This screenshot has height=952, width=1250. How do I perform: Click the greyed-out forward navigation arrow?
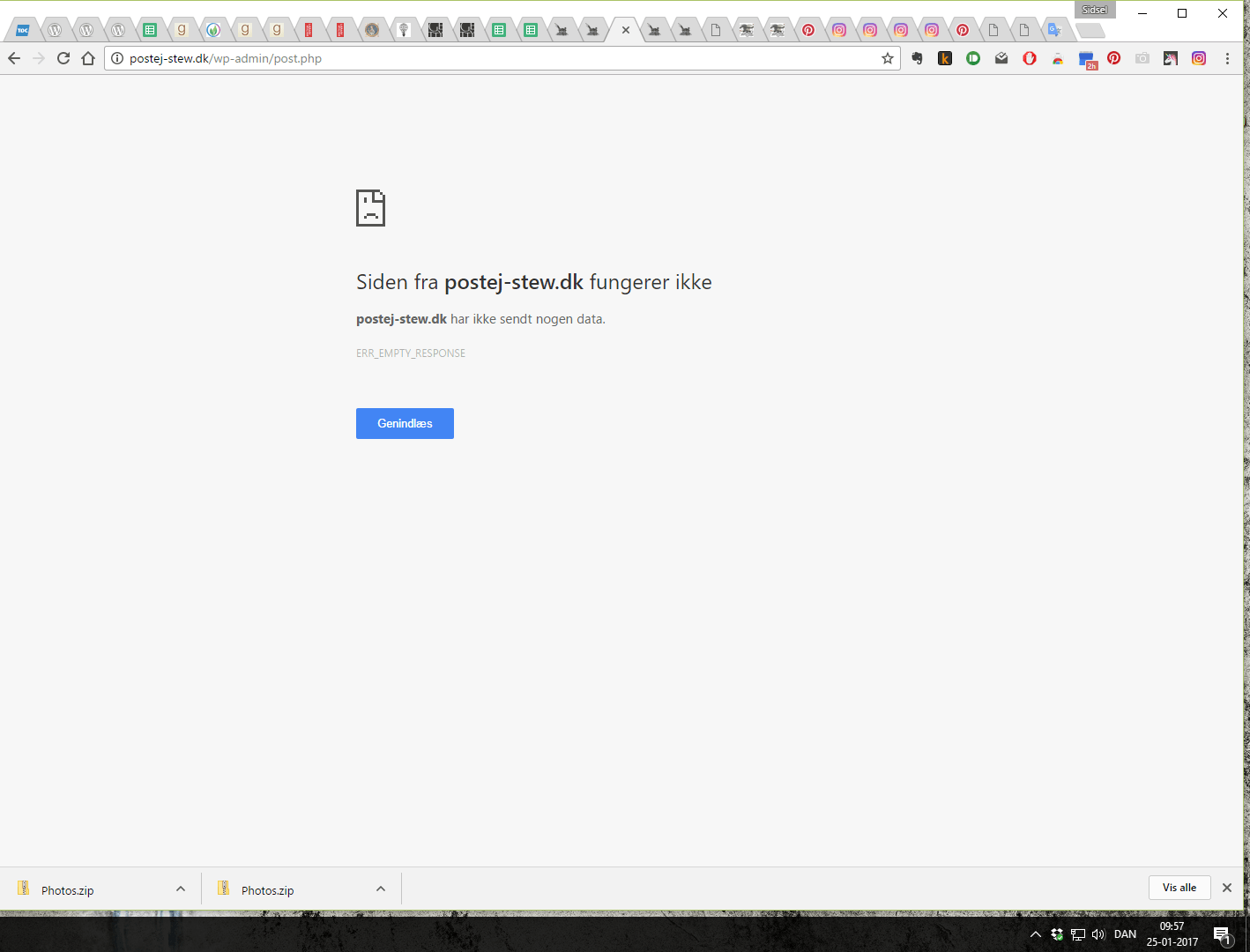point(39,58)
